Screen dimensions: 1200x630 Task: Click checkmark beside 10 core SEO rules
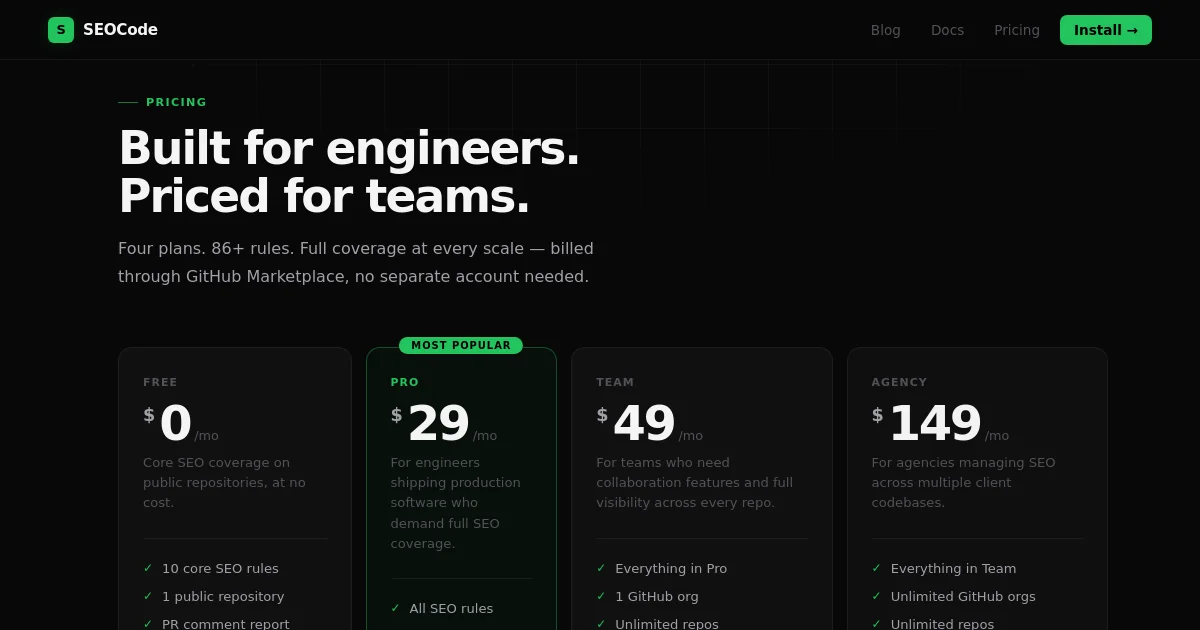(x=148, y=568)
